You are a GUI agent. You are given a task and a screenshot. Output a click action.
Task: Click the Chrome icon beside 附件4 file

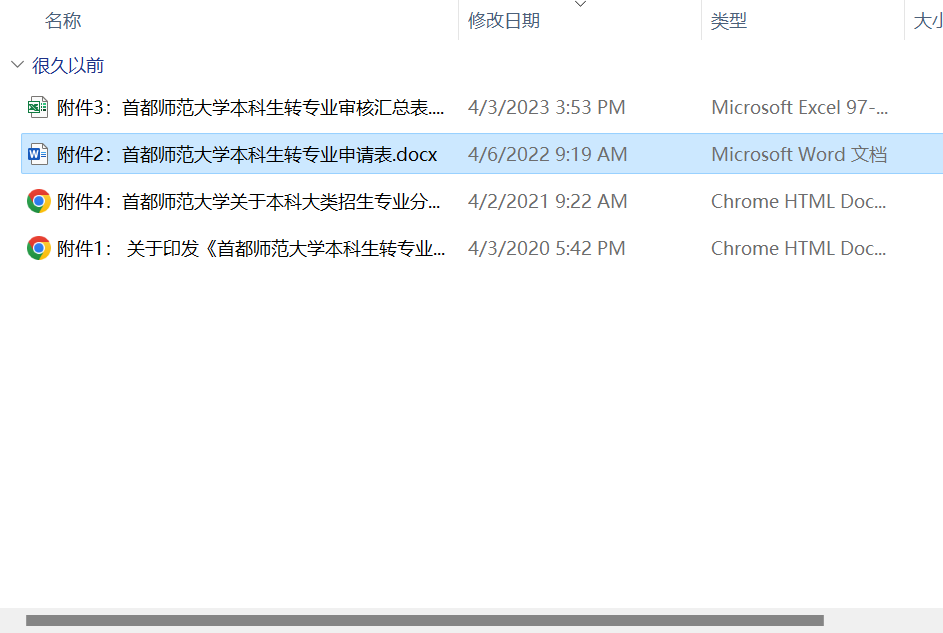pyautogui.click(x=38, y=201)
